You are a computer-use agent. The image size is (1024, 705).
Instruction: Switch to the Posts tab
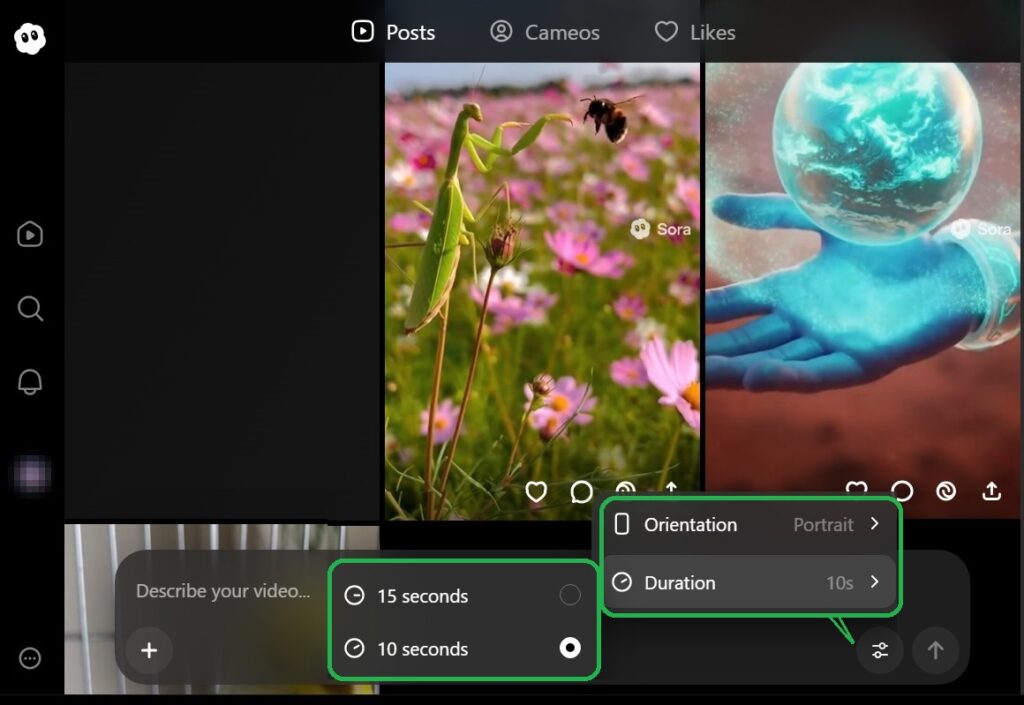click(x=393, y=32)
